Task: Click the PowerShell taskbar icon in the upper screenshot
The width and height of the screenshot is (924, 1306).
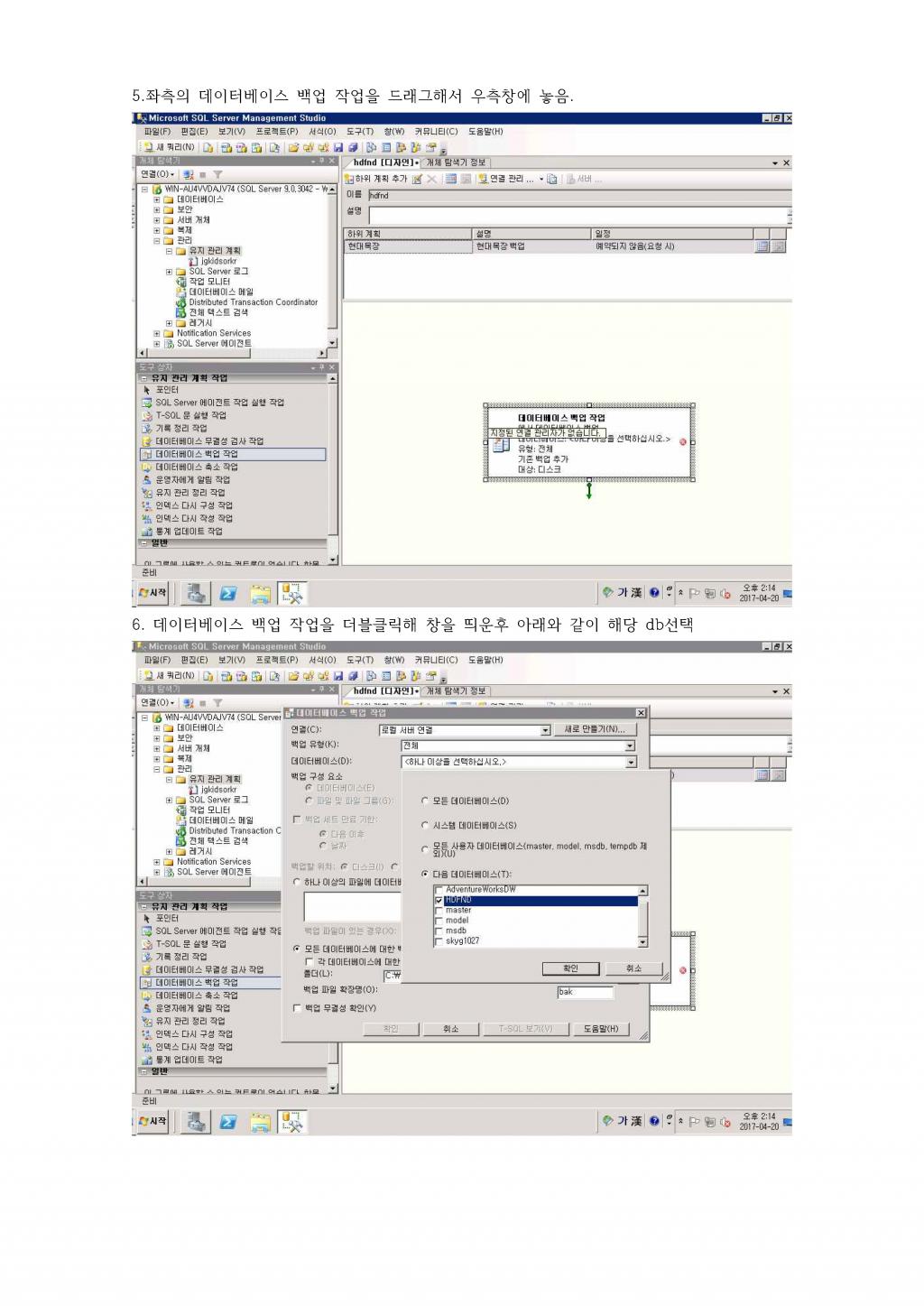Action: tap(228, 593)
